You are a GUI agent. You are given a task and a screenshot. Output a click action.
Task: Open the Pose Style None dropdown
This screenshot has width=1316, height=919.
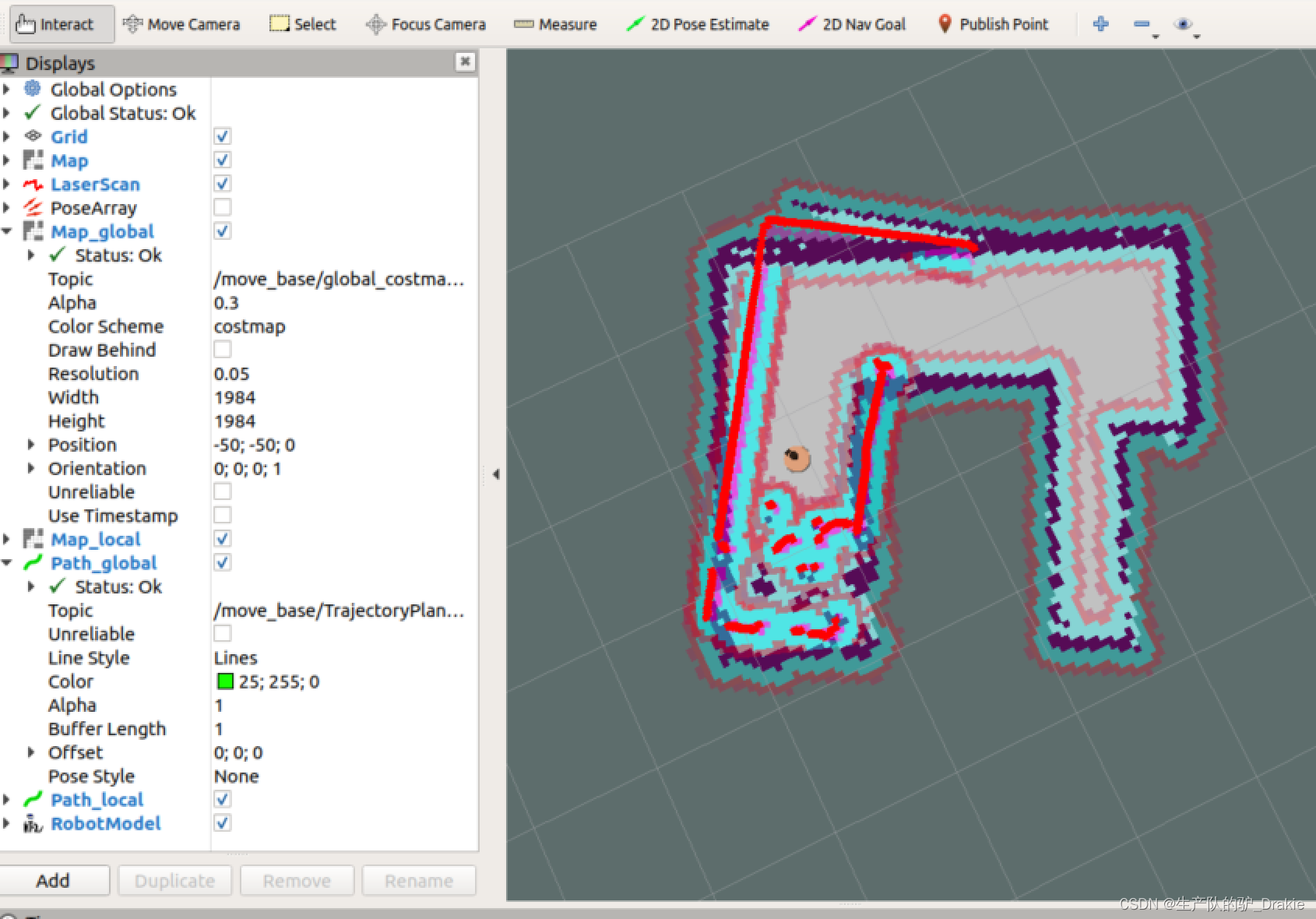pyautogui.click(x=343, y=776)
